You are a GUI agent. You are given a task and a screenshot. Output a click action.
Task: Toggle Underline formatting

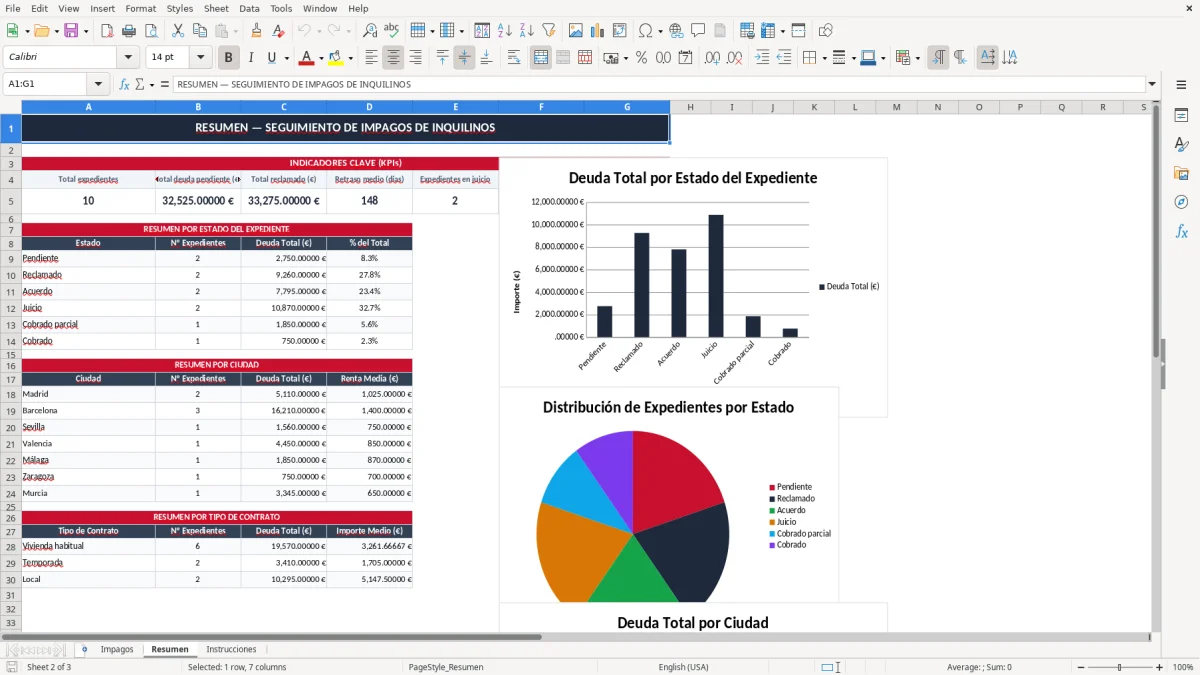pos(272,58)
